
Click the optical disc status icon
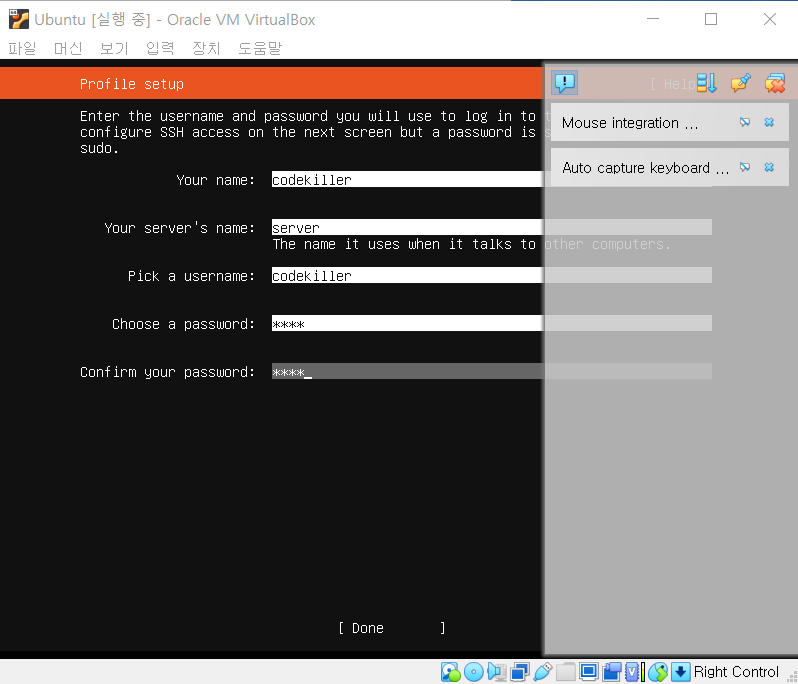pos(474,672)
